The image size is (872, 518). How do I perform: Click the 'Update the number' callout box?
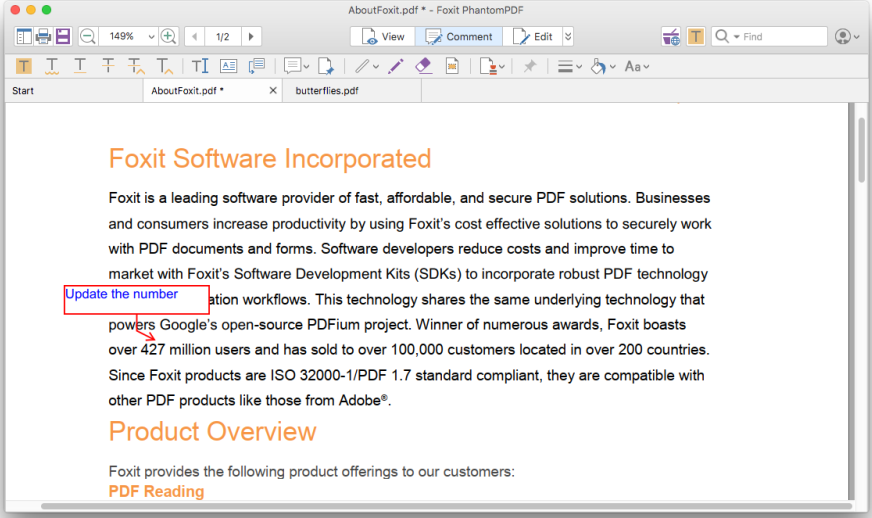[137, 300]
